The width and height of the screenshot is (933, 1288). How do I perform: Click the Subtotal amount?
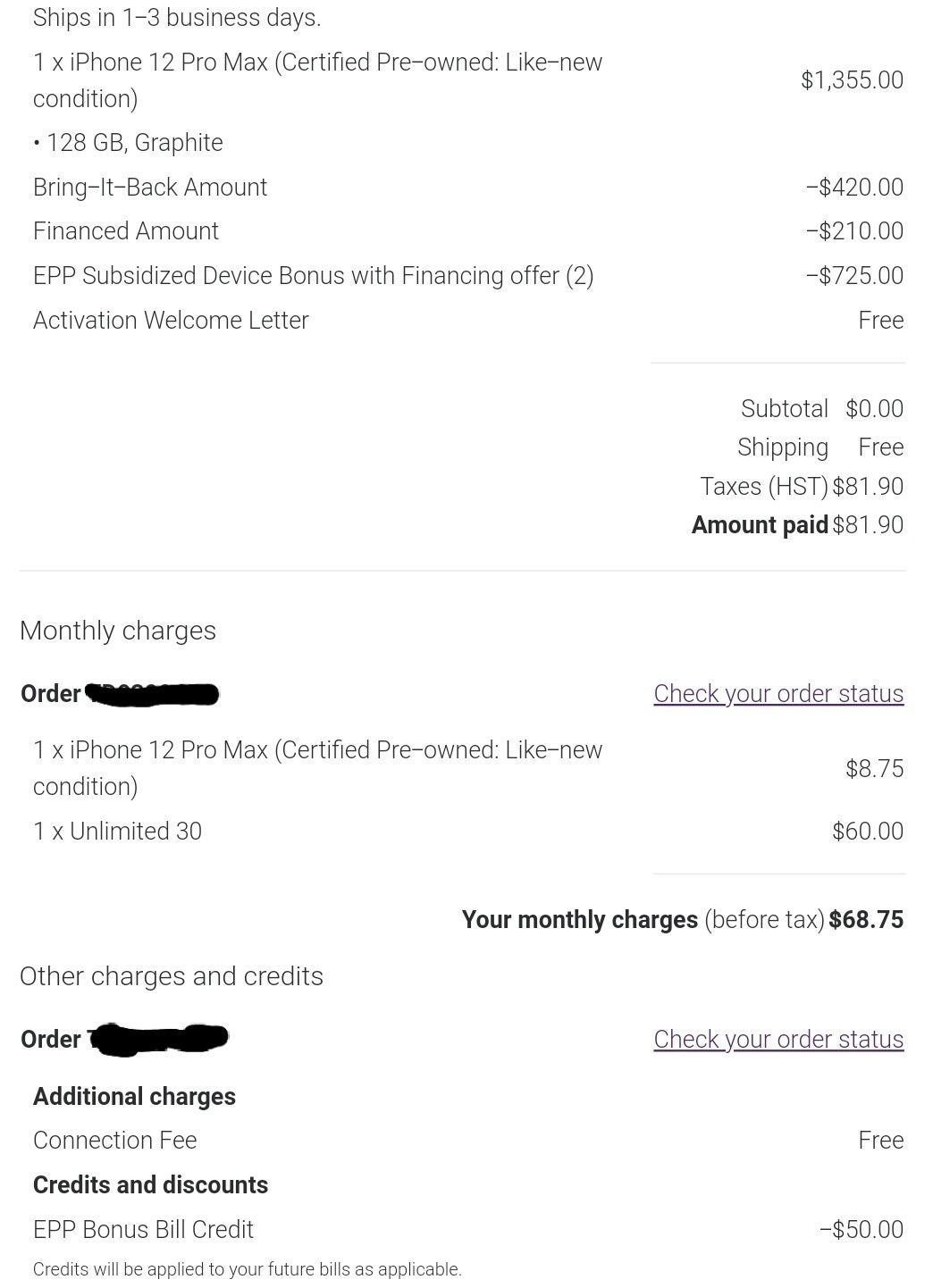pos(874,409)
